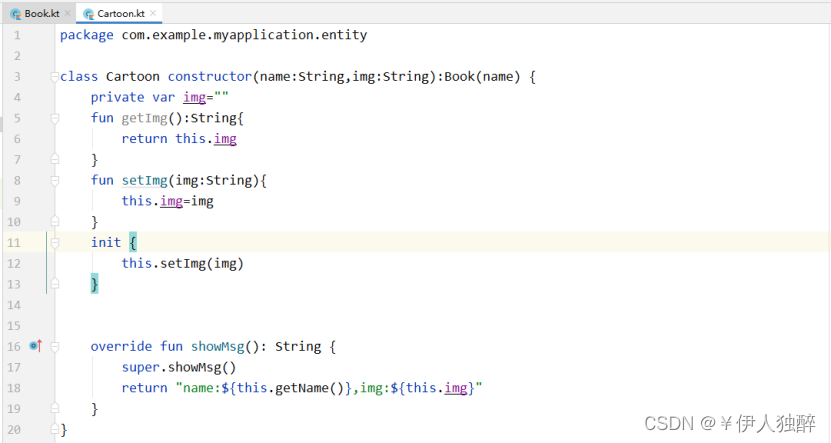Click the 'getImg' function name

[145, 118]
